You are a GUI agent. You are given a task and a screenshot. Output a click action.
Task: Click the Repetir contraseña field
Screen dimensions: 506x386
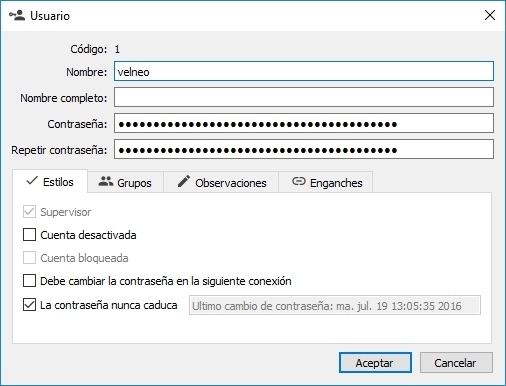(x=304, y=149)
